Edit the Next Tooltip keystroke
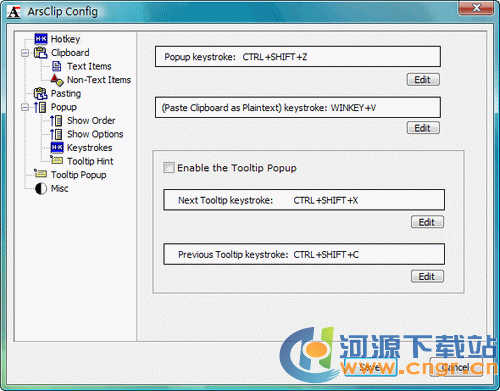The image size is (500, 391). pyautogui.click(x=427, y=222)
